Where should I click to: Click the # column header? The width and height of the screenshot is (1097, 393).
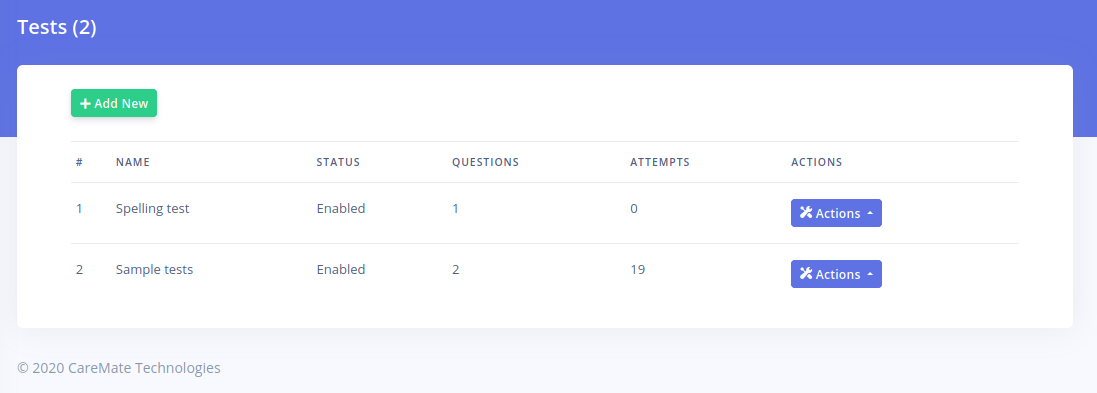click(x=79, y=162)
